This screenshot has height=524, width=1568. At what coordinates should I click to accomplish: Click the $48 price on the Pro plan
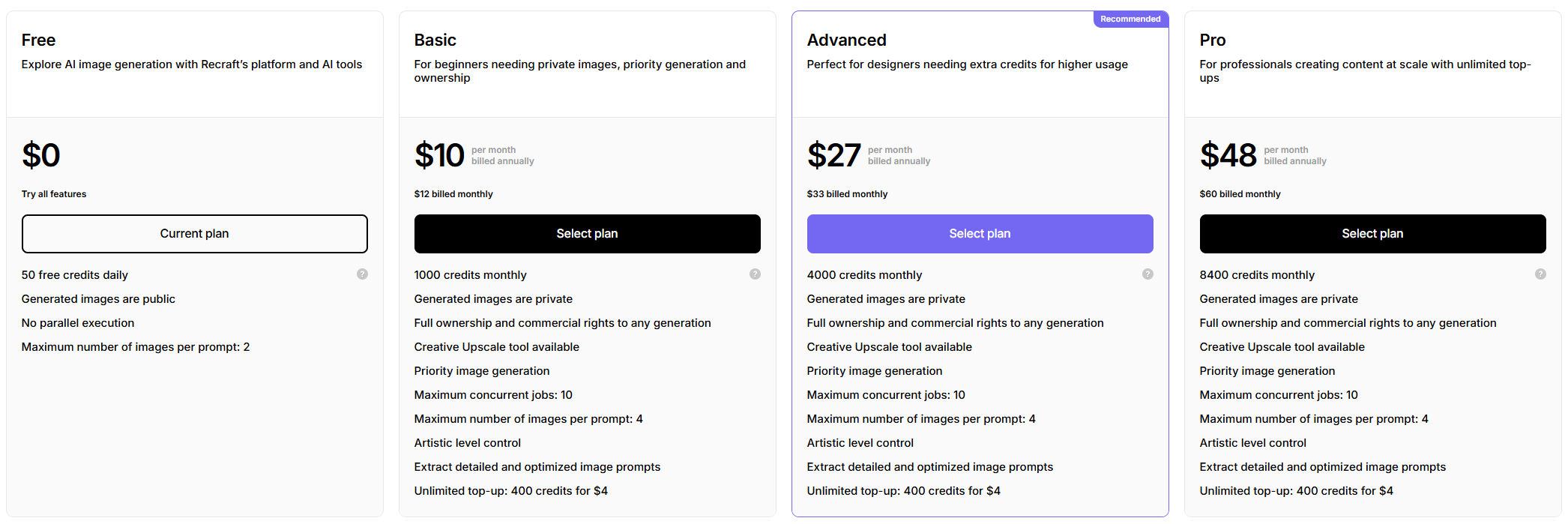coord(1228,156)
